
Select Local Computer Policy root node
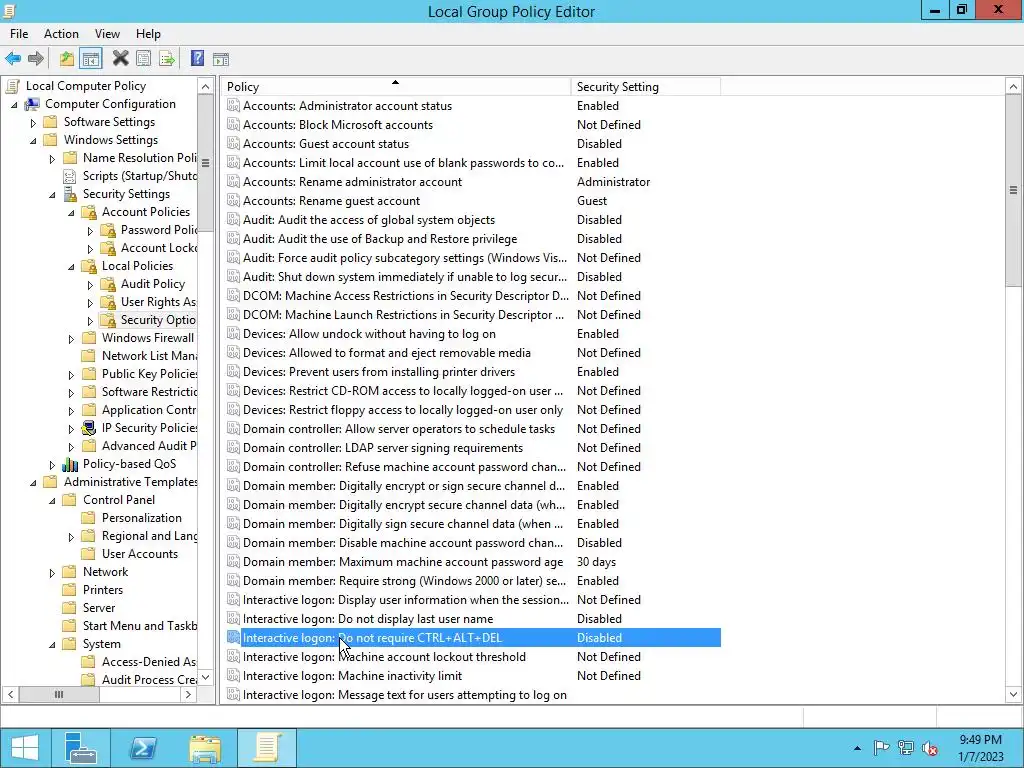pos(86,86)
